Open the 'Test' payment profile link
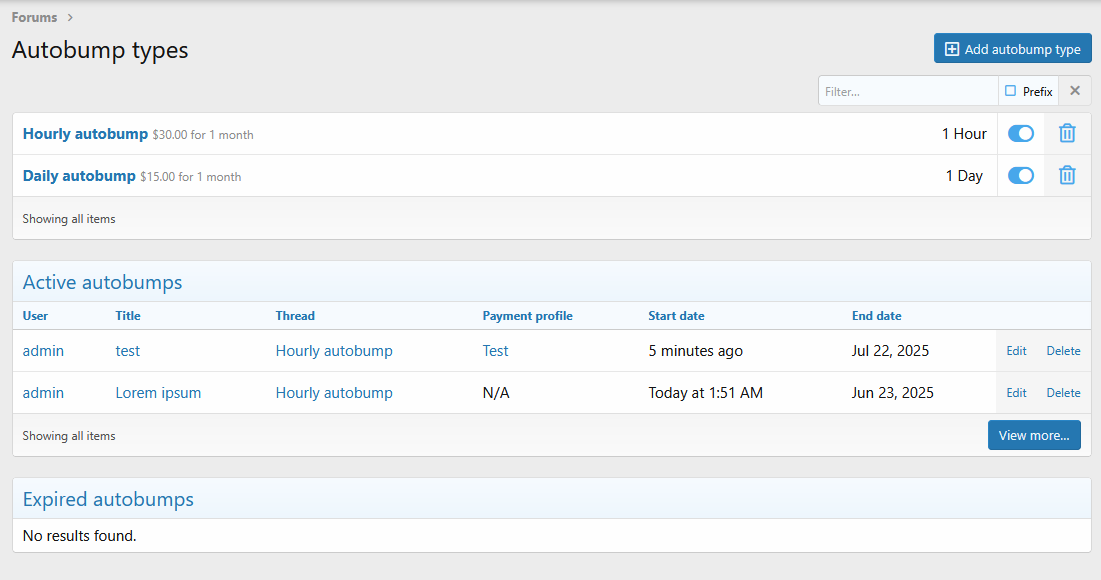The width and height of the screenshot is (1101, 580). (x=495, y=351)
